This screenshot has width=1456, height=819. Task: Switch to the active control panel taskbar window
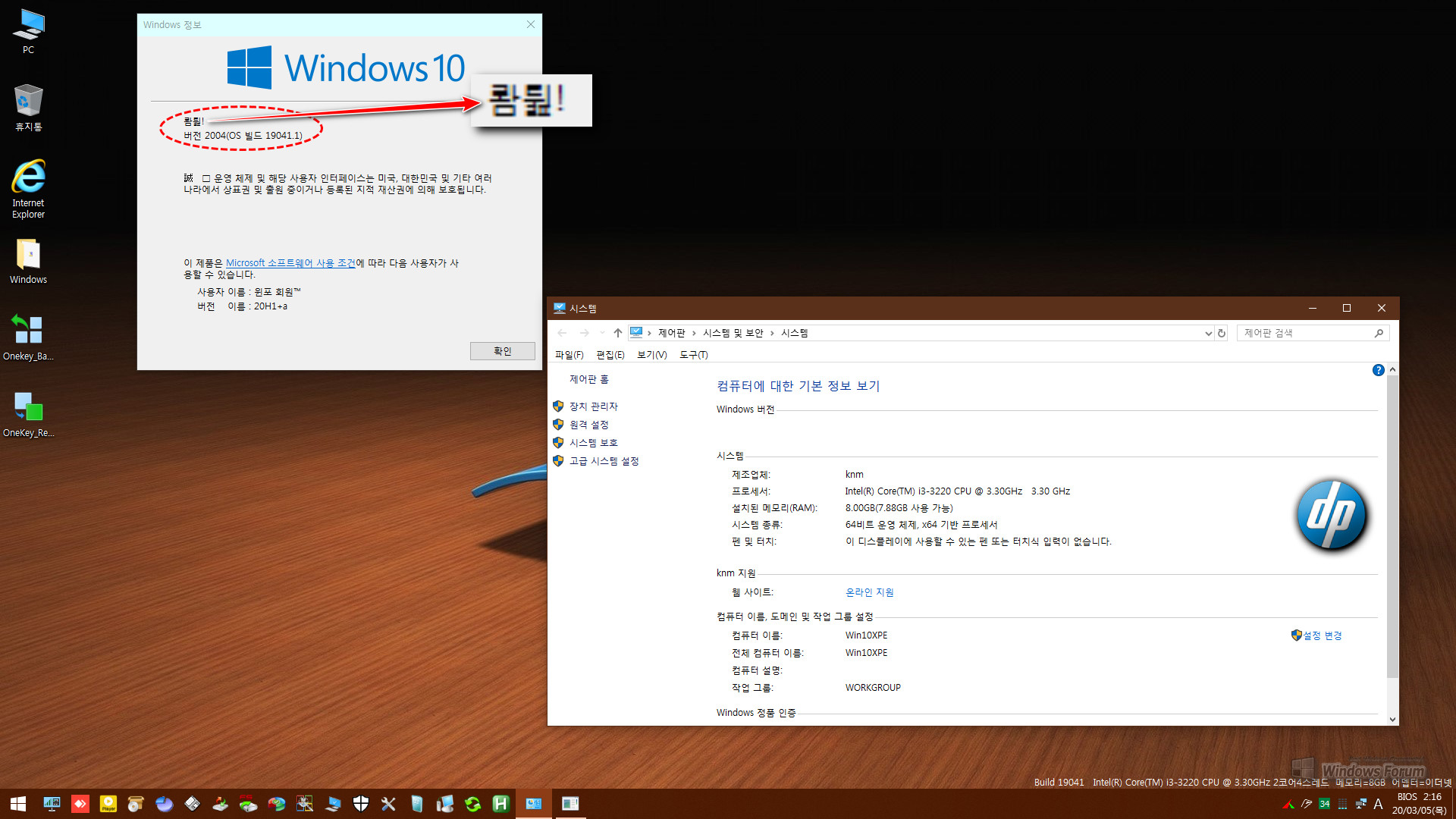[534, 804]
